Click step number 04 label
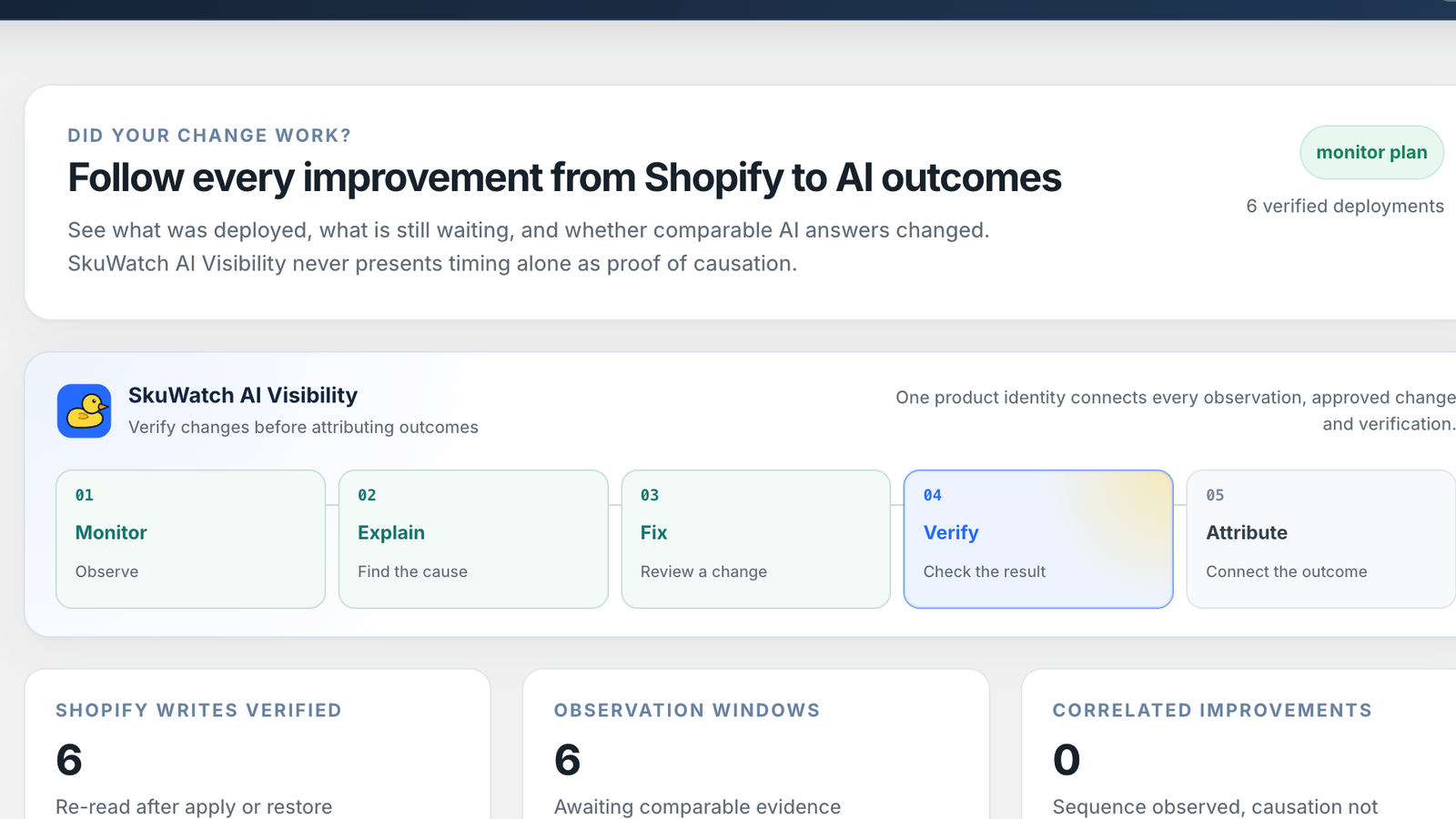This screenshot has height=819, width=1456. coord(933,495)
